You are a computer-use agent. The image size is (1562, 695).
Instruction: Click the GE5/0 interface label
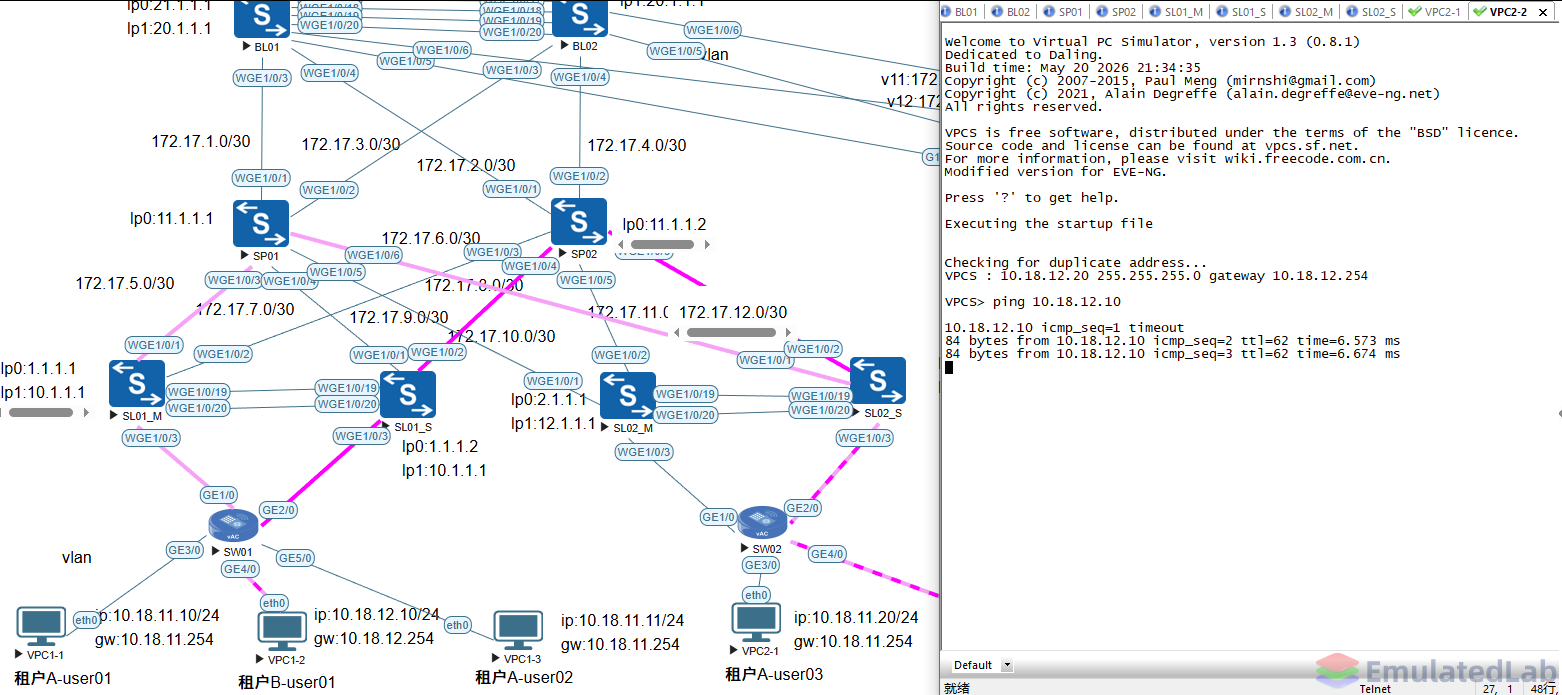[x=295, y=558]
